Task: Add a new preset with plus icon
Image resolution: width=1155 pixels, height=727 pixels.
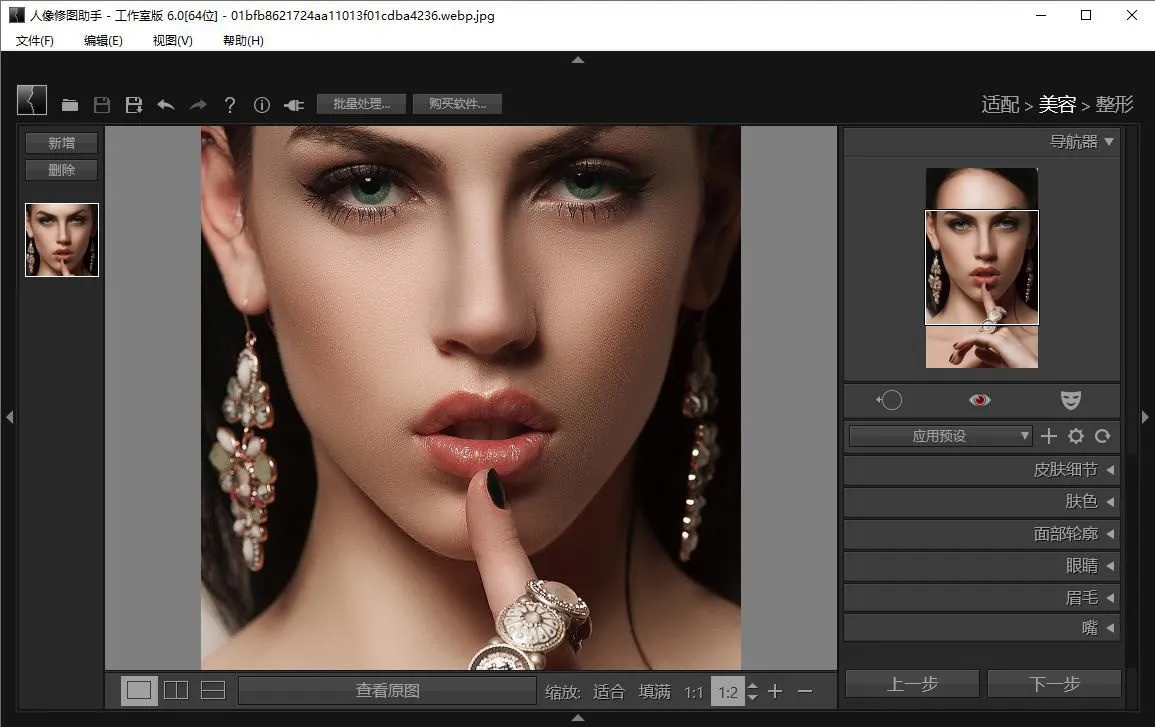Action: 1049,436
